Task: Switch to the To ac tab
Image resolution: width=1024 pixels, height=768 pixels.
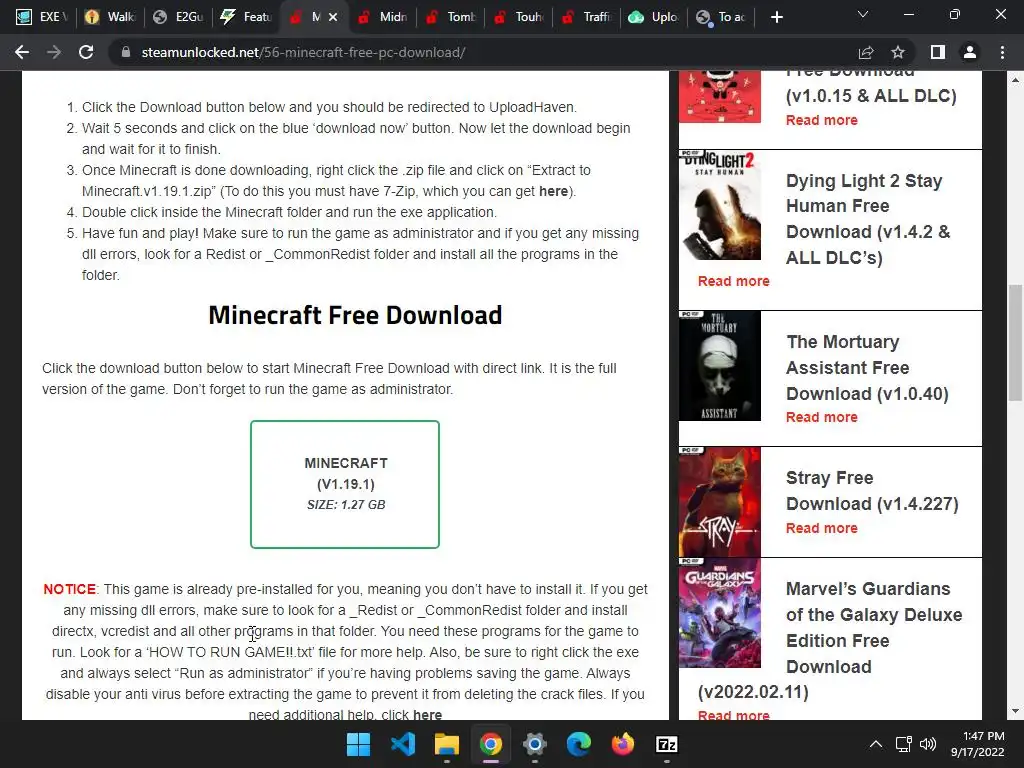Action: [721, 17]
